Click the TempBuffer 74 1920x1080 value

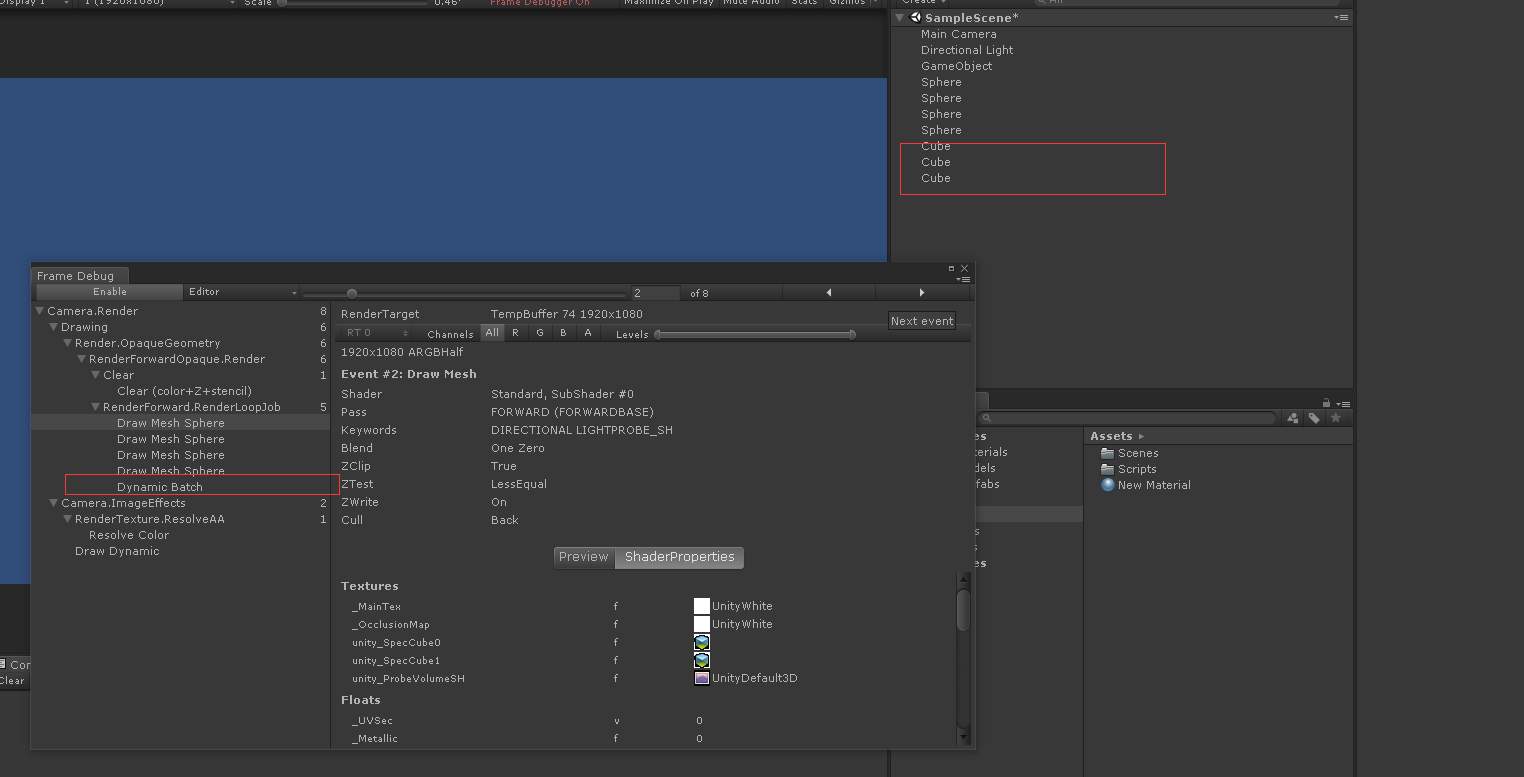(x=567, y=314)
